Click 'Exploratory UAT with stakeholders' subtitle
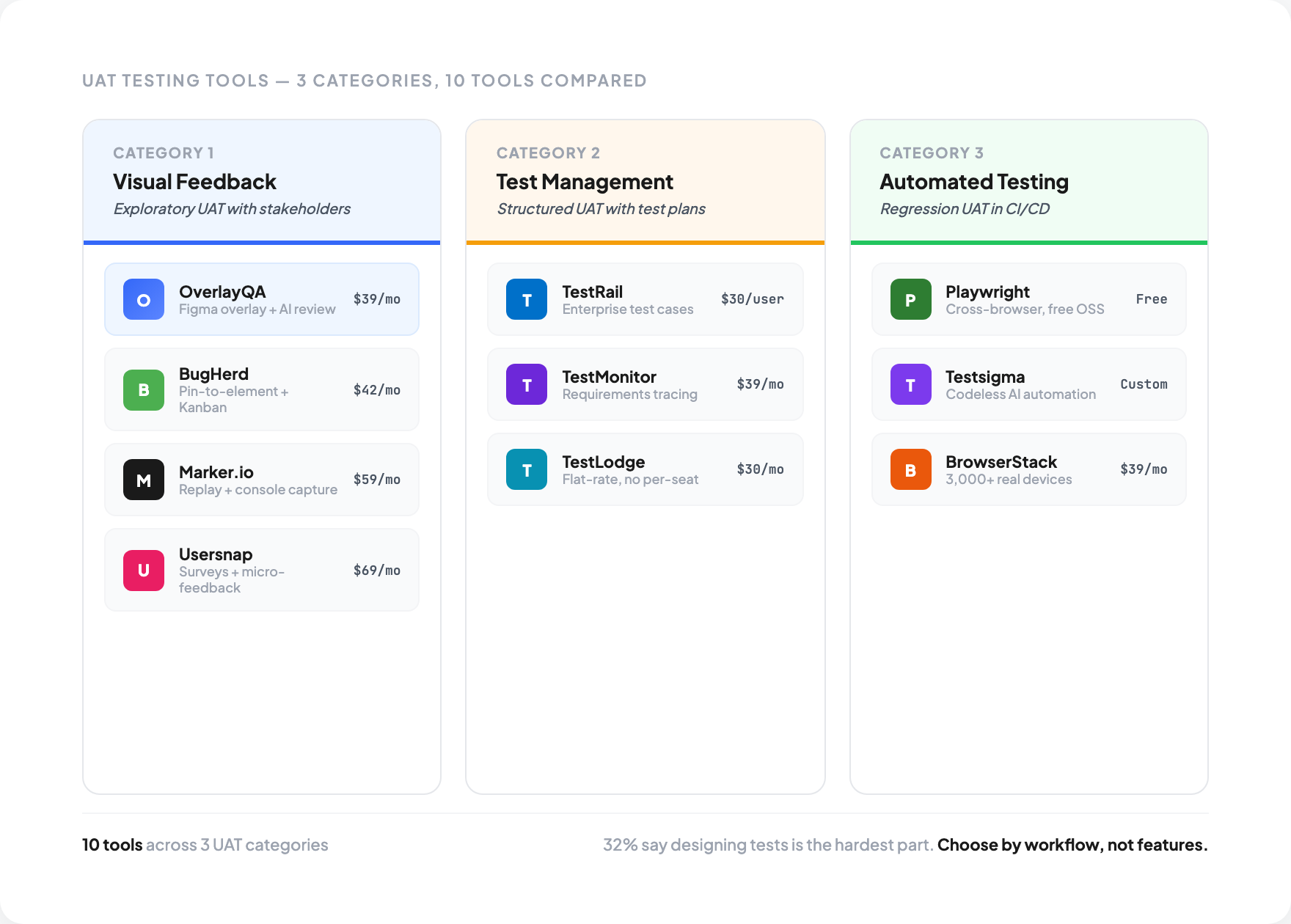Screen dimensions: 1291x924 [232, 209]
